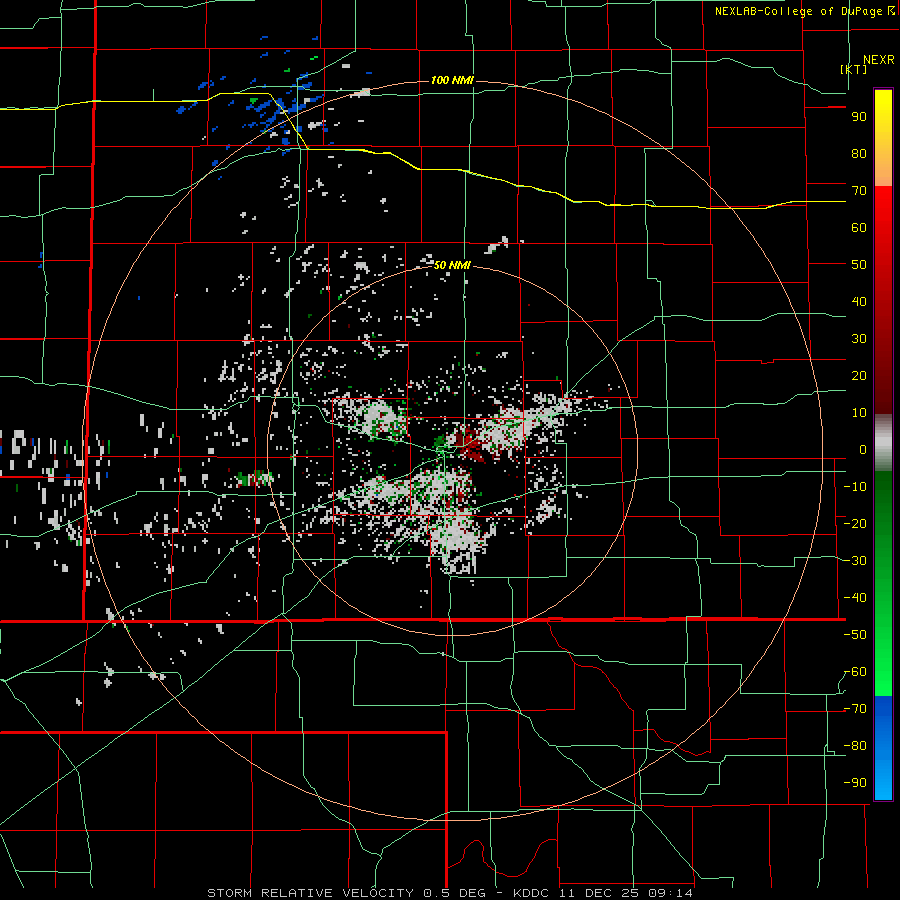Click the "40" value on the velocity scale
Viewport: 900px width, 900px height.
click(x=859, y=302)
